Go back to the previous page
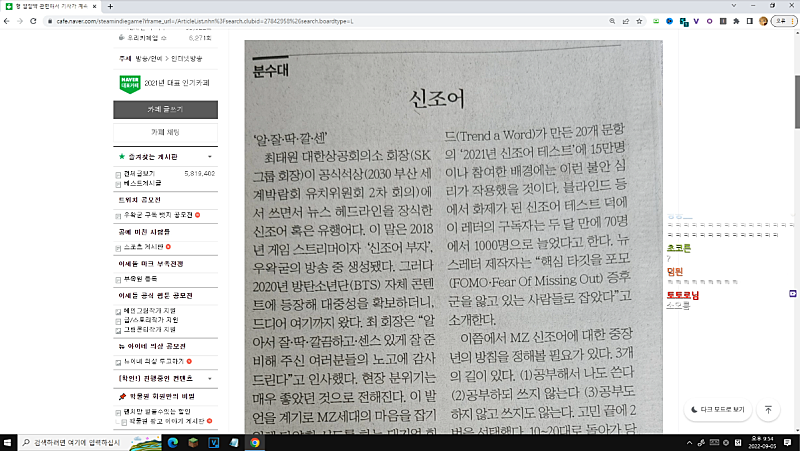This screenshot has height=451, width=800. point(7,21)
